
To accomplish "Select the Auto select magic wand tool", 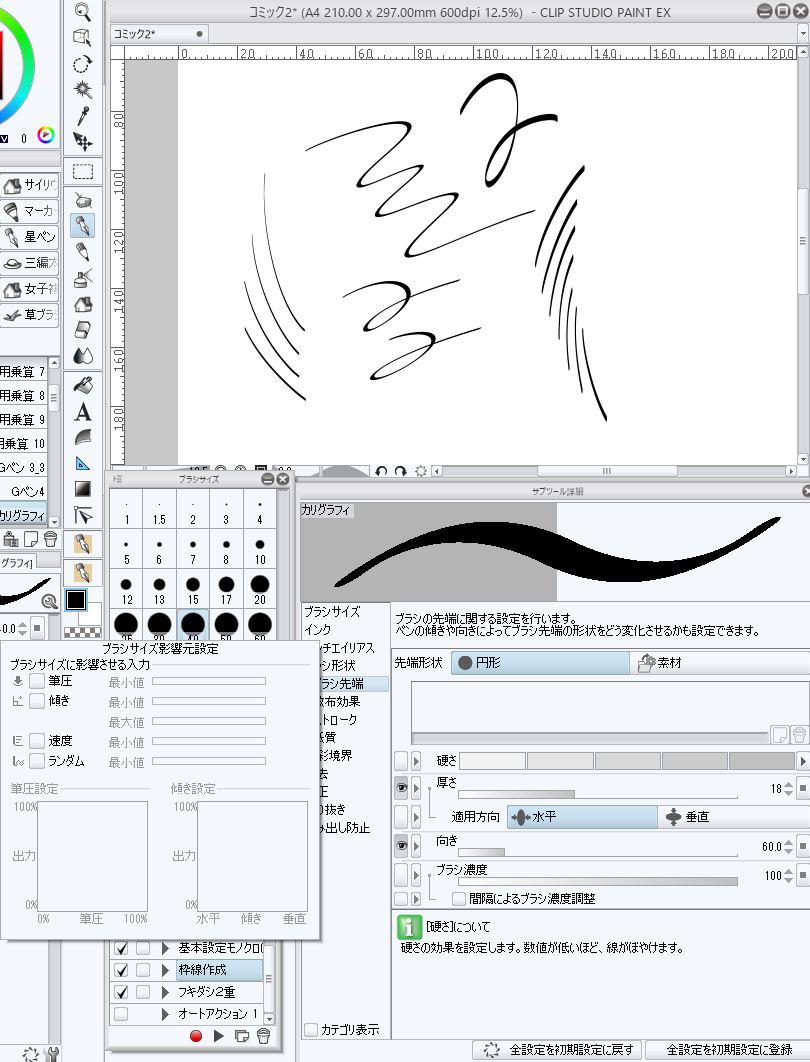I will (x=83, y=89).
